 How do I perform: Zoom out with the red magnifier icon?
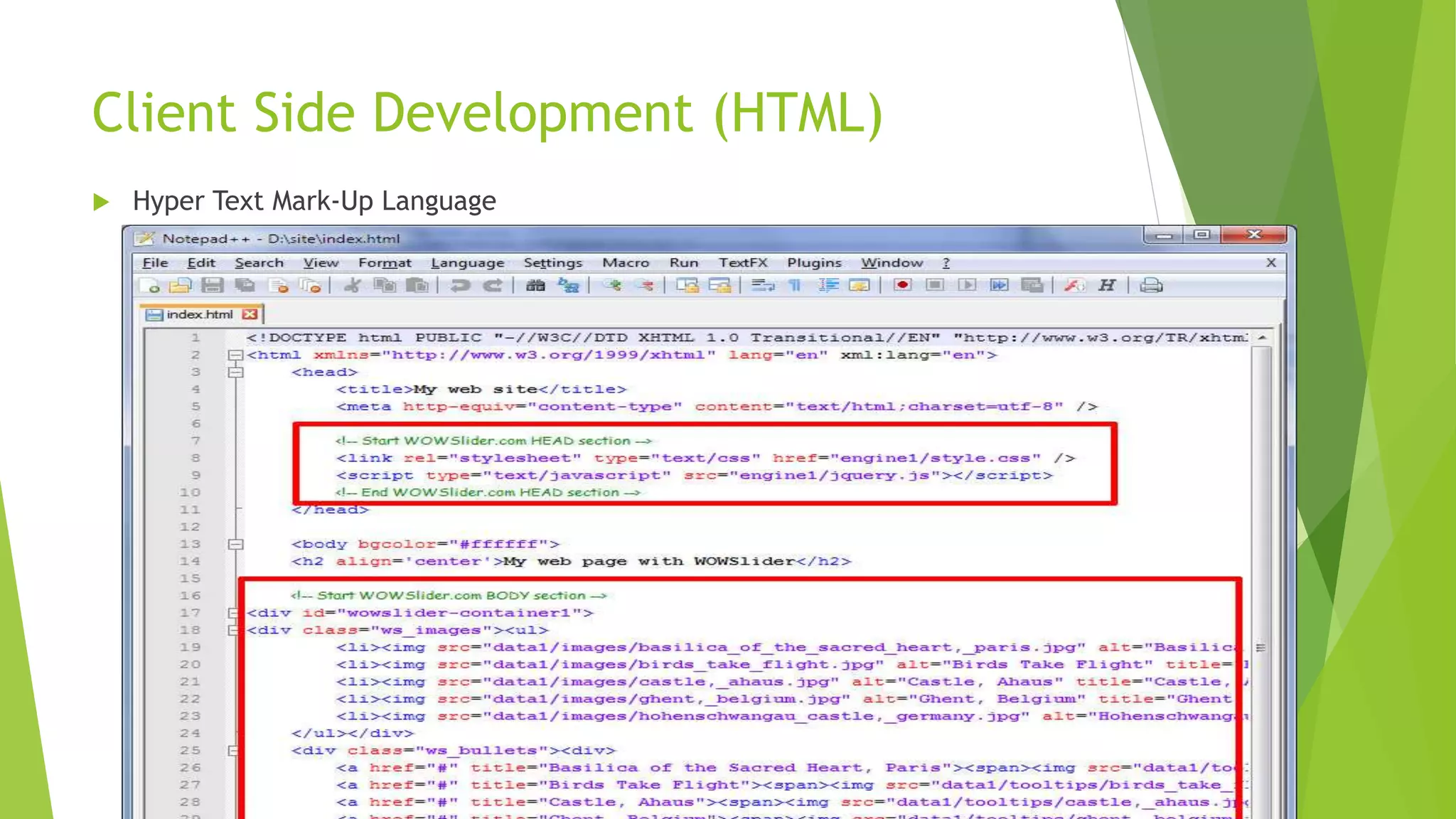pyautogui.click(x=644, y=286)
